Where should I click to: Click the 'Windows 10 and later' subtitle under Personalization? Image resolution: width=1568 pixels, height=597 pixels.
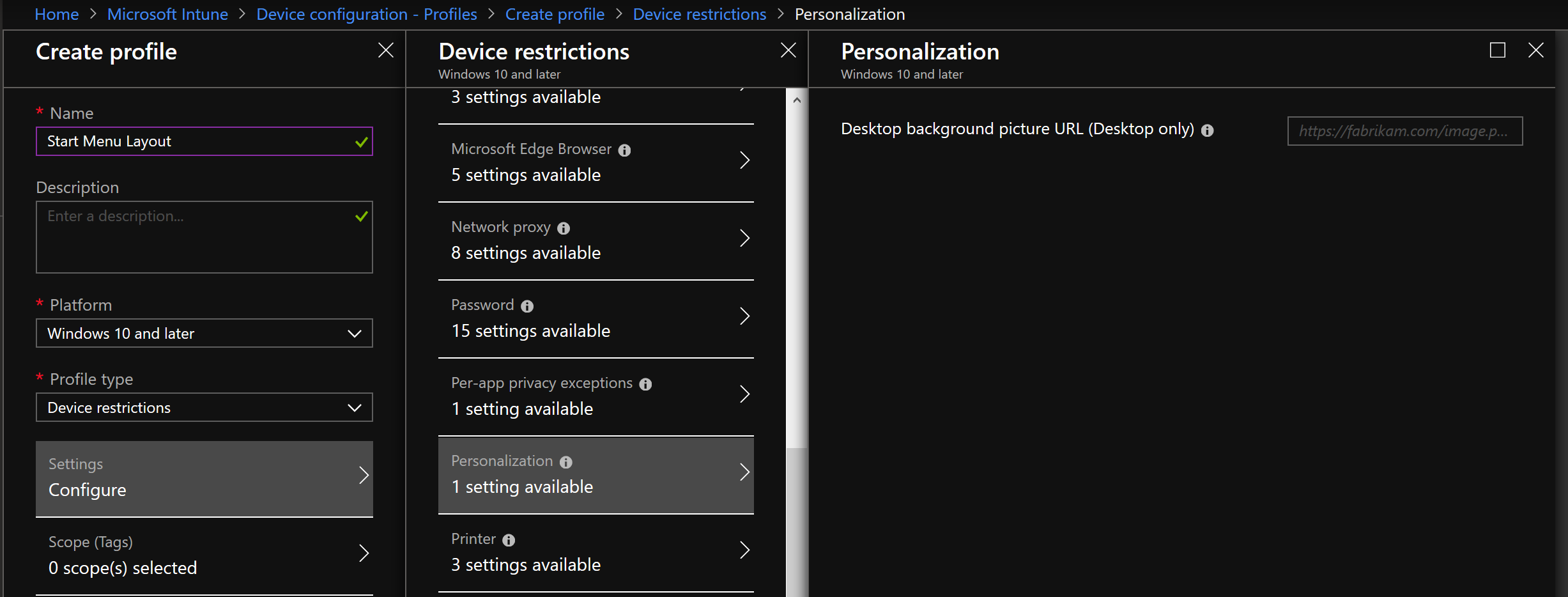tap(902, 74)
